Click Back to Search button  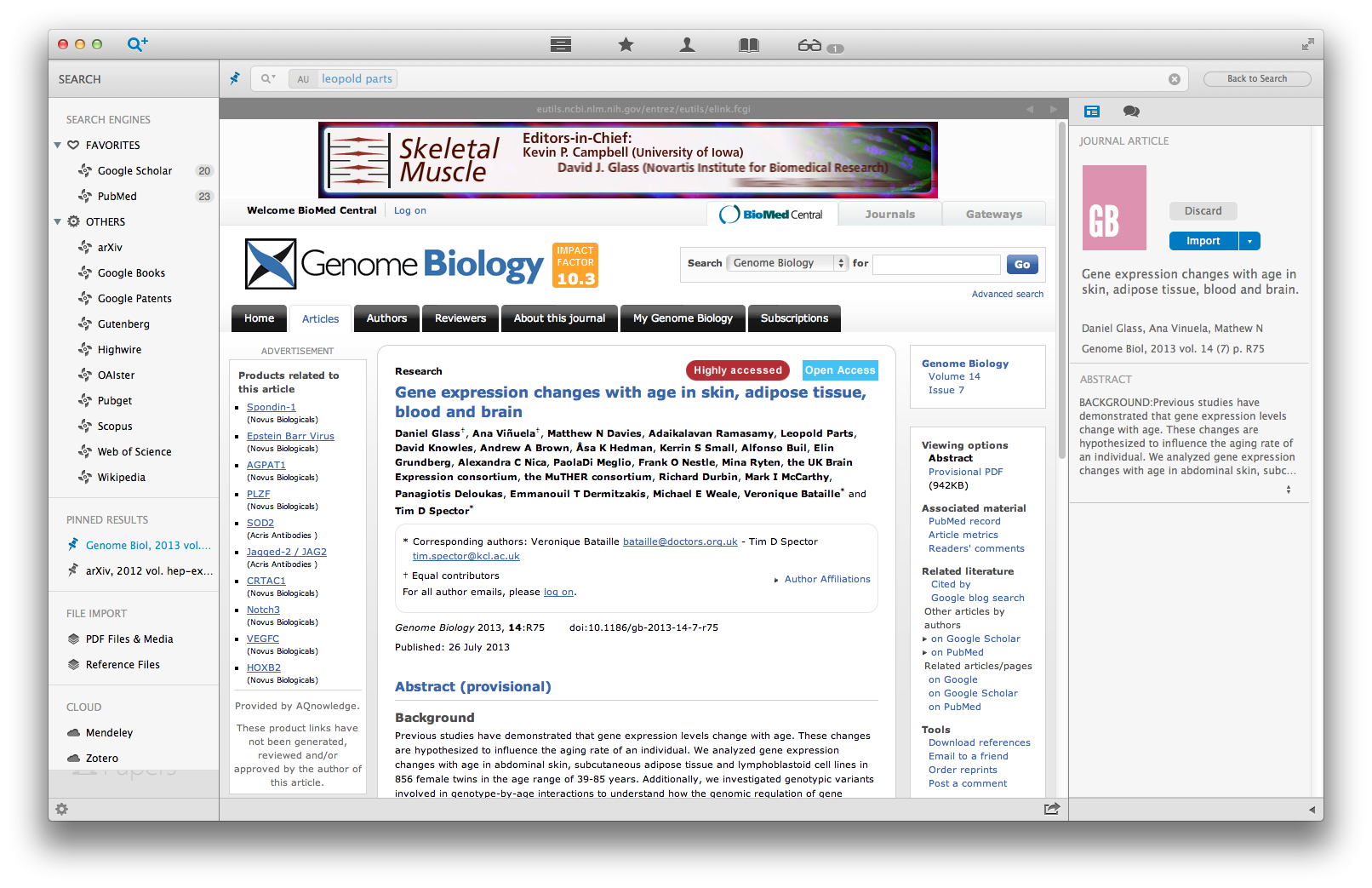pyautogui.click(x=1257, y=78)
